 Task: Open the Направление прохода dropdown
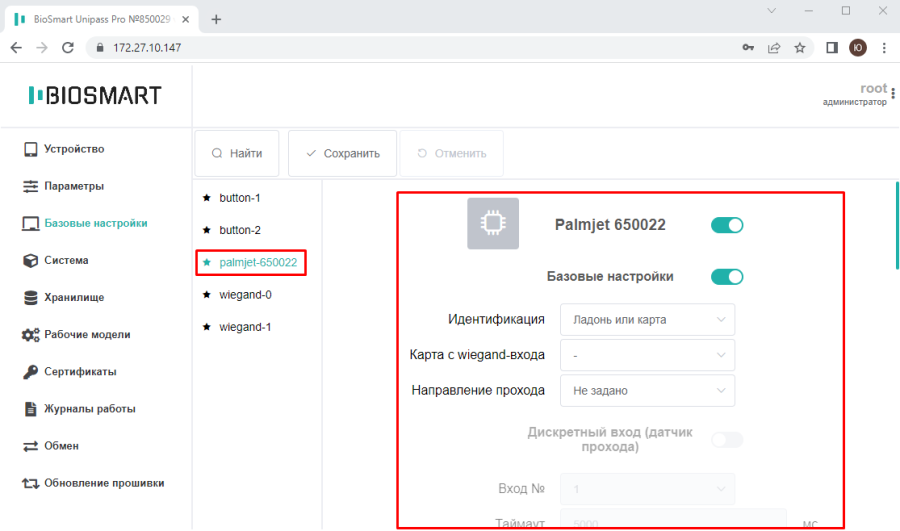pos(647,391)
